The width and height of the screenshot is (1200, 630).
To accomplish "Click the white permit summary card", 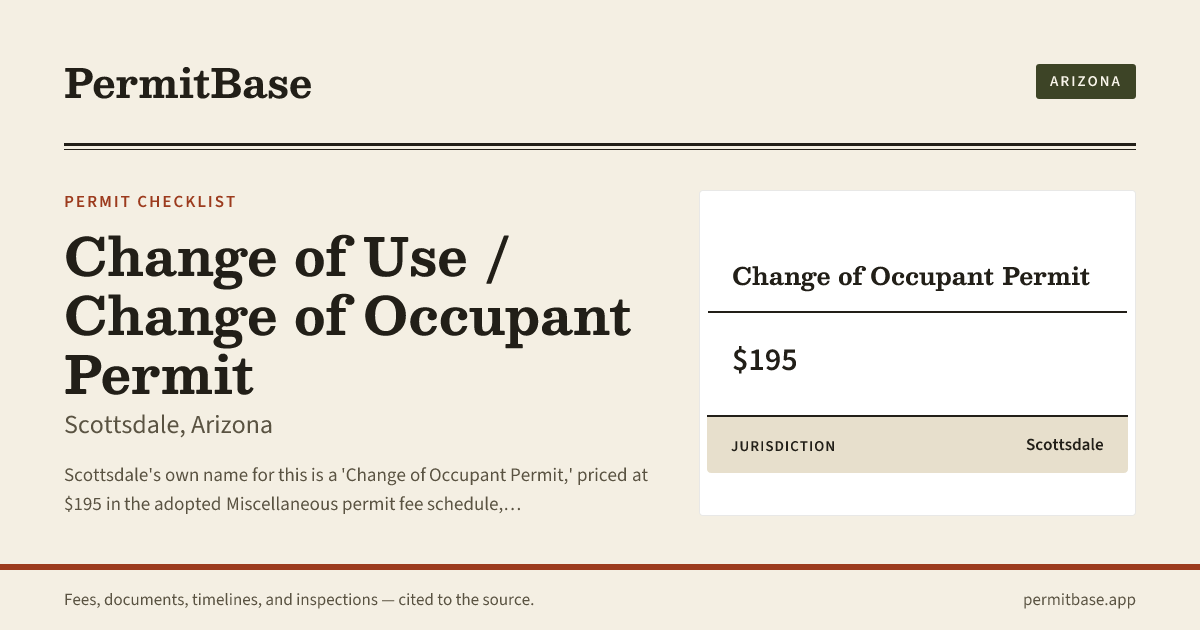I will 917,353.
